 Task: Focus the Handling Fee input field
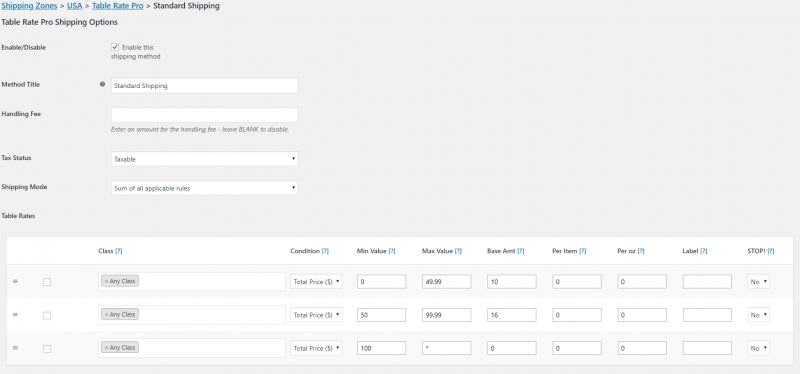[205, 115]
